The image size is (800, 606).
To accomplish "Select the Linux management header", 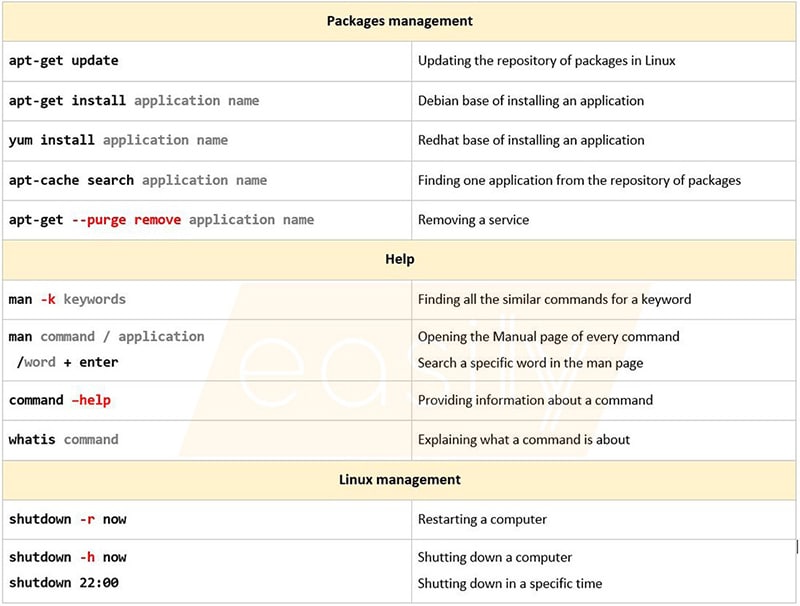I will pos(400,480).
